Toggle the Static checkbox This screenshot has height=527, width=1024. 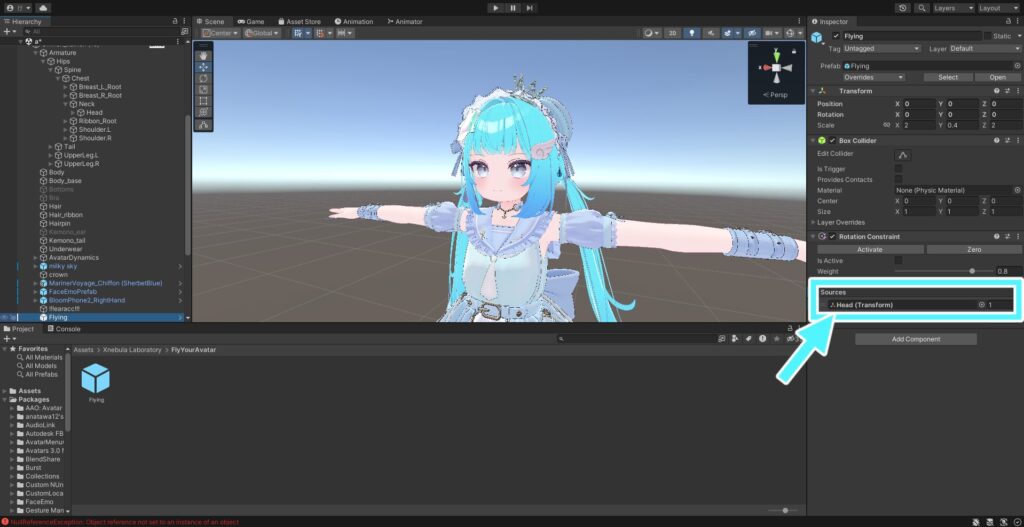pyautogui.click(x=987, y=36)
